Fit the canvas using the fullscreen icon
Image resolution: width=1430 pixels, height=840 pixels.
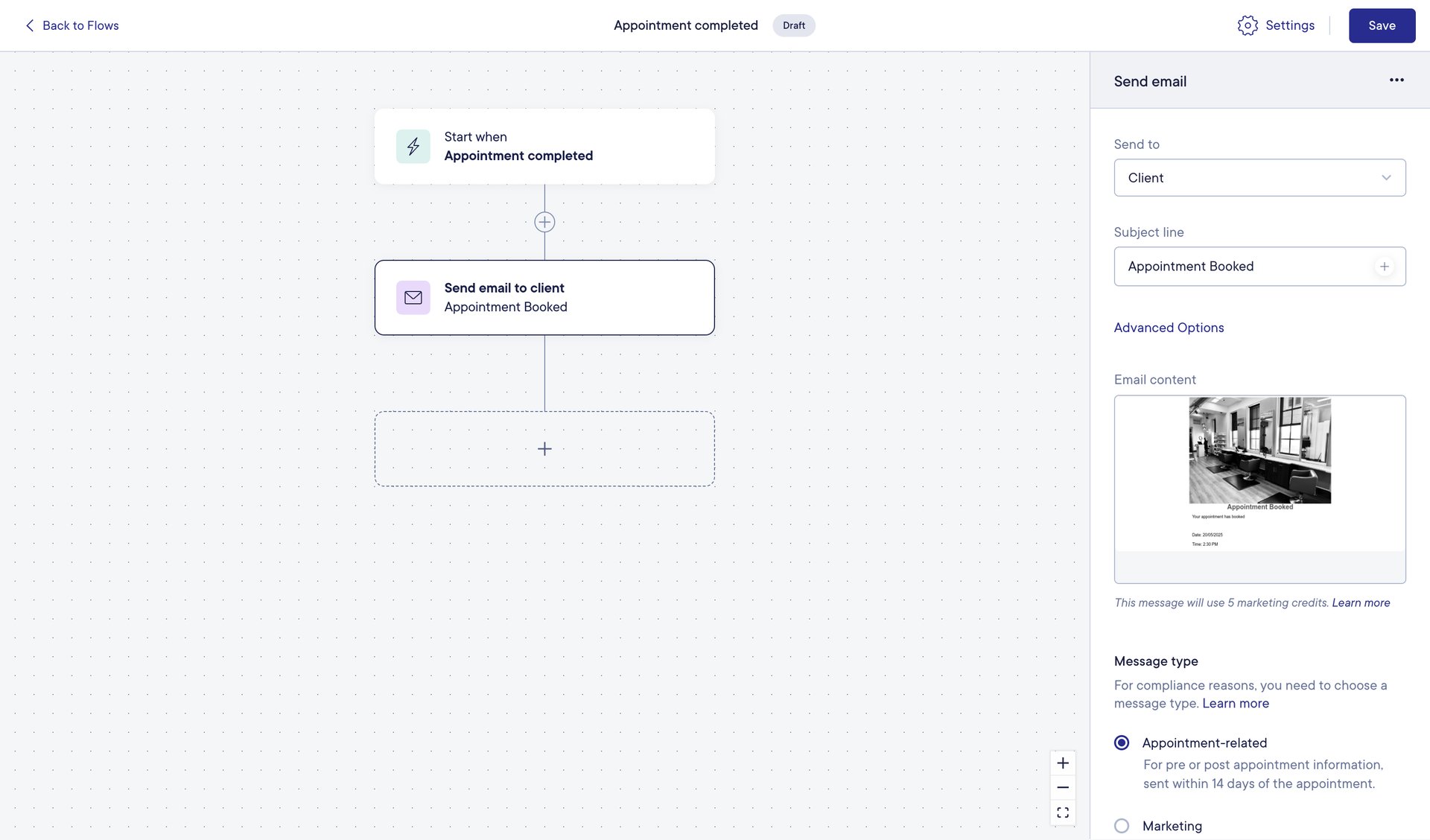point(1063,812)
